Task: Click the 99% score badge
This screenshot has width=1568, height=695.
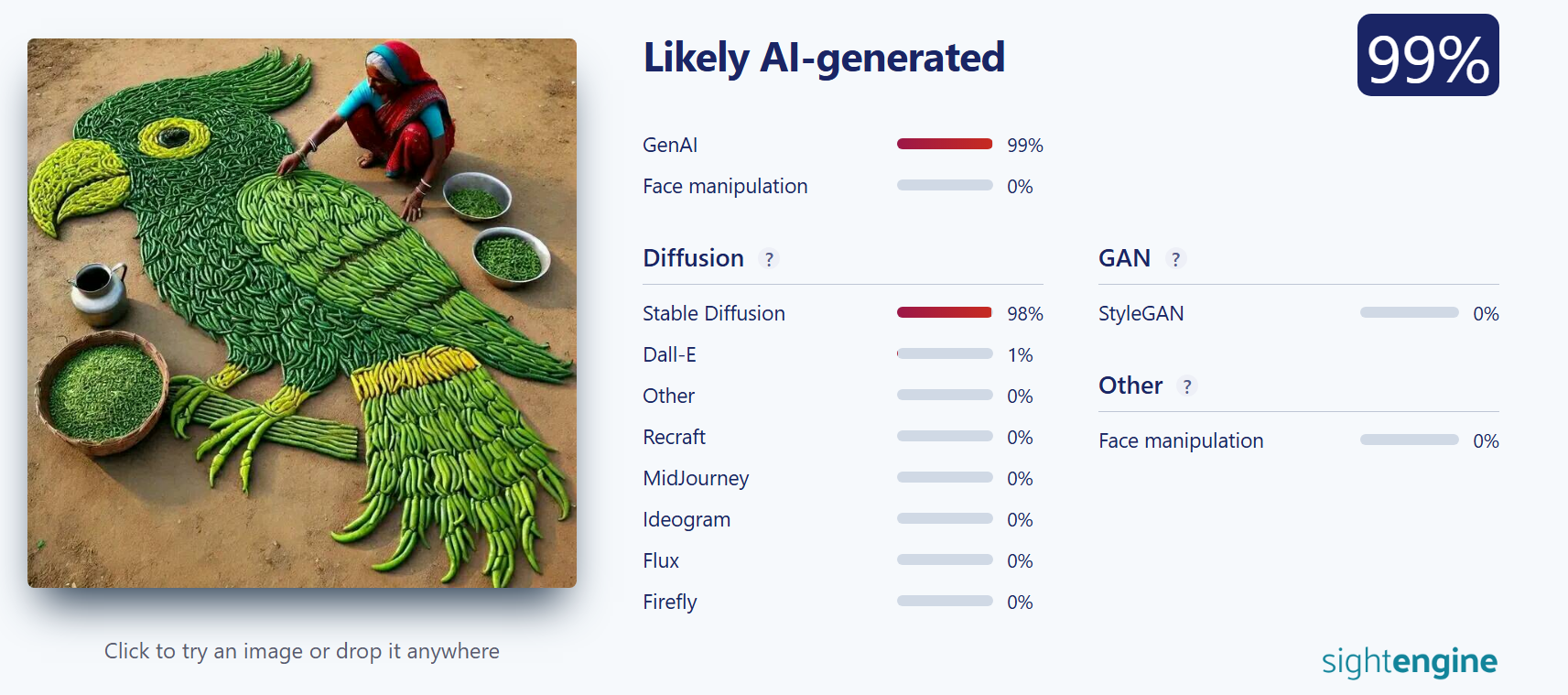Action: [1428, 55]
